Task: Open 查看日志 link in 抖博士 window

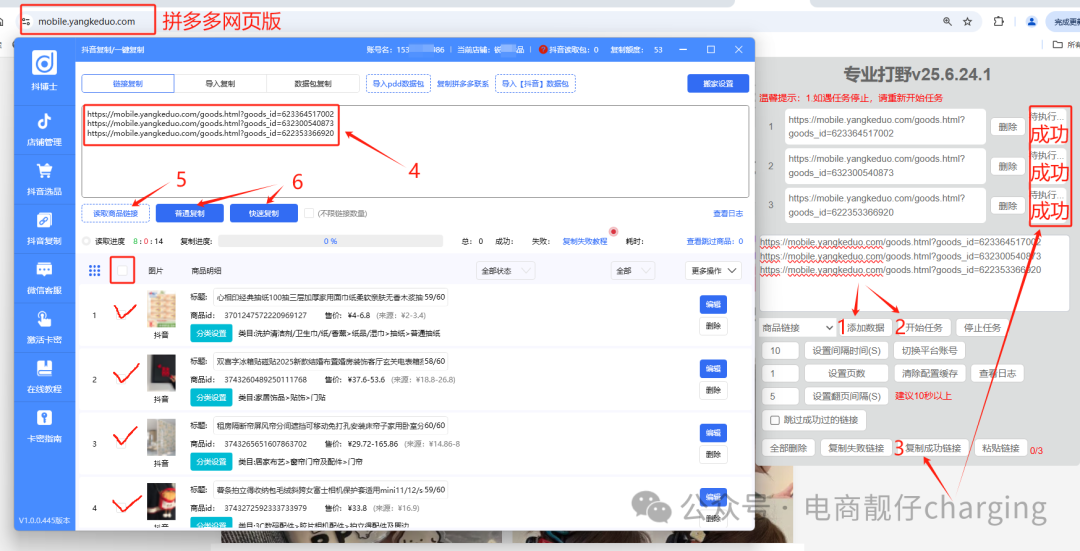Action: [728, 214]
